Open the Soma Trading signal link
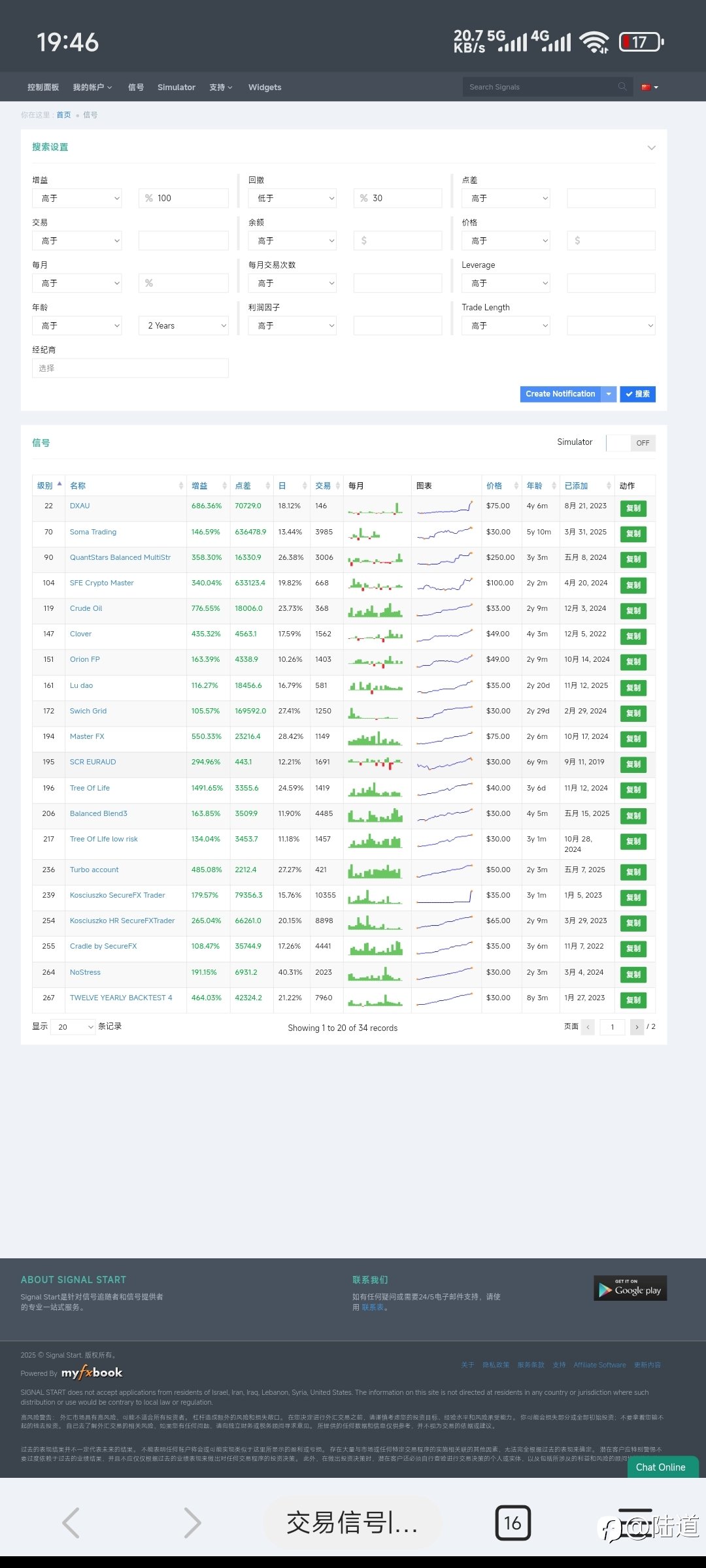Viewport: 706px width, 1568px height. (93, 532)
